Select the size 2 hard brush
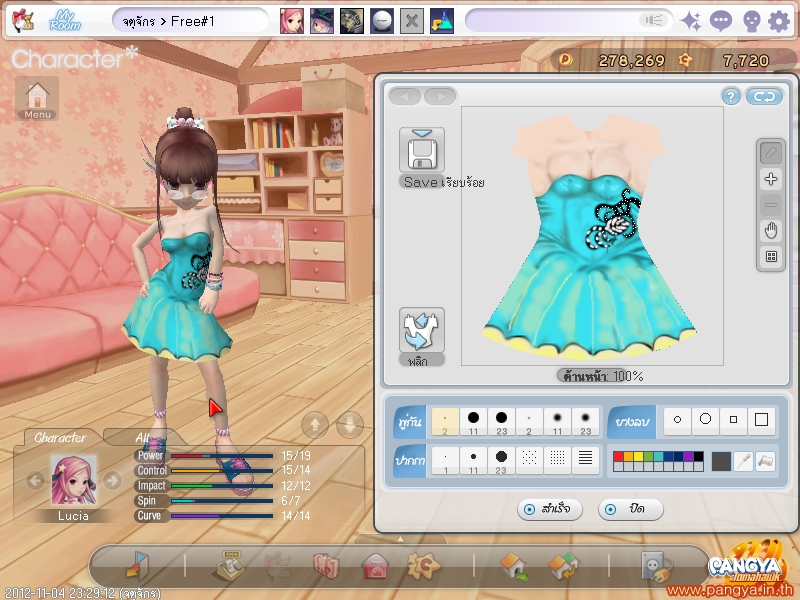 pos(445,421)
